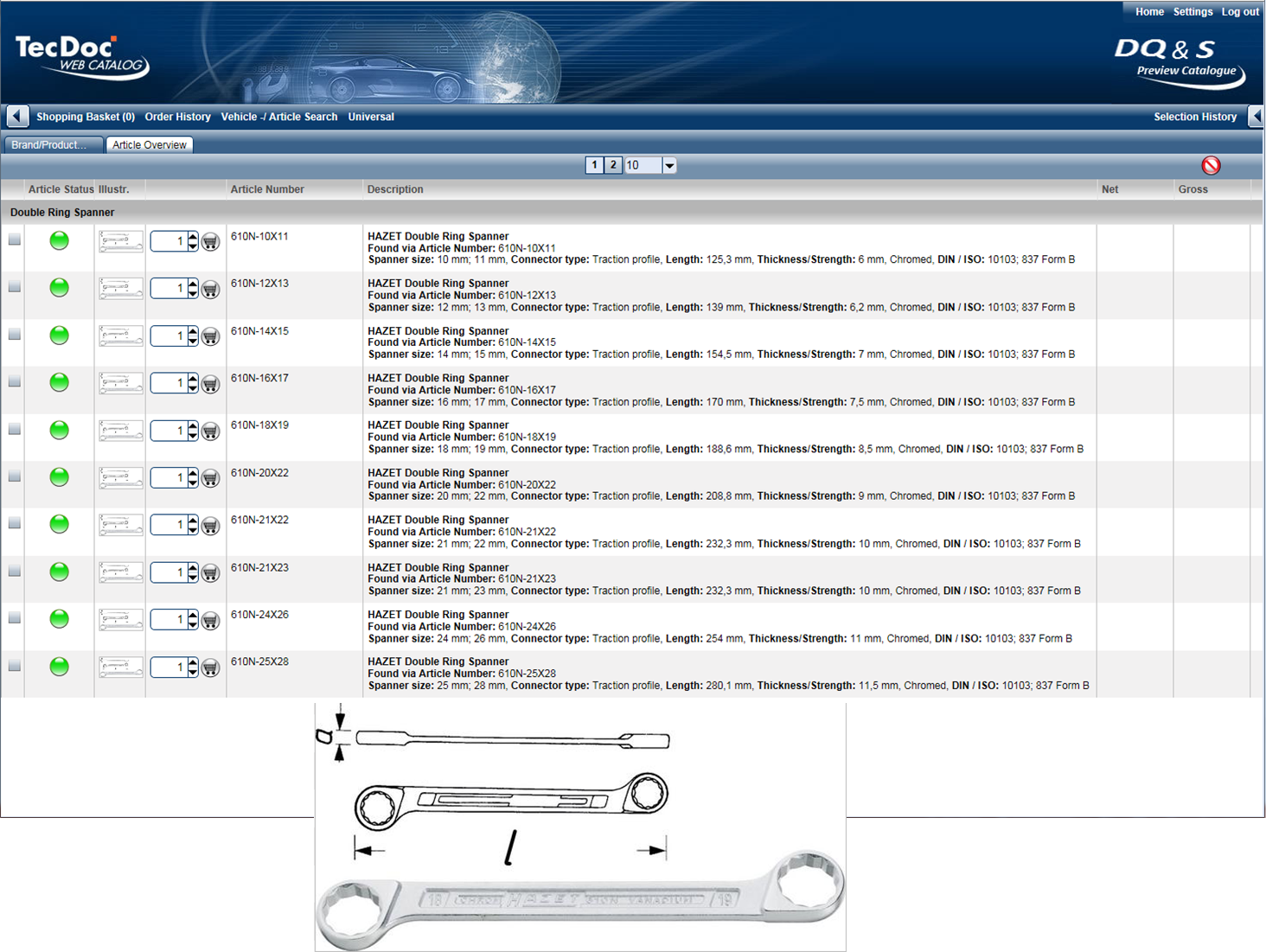1266x952 pixels.
Task: Switch to the Brand/Product... tab
Action: coord(54,144)
